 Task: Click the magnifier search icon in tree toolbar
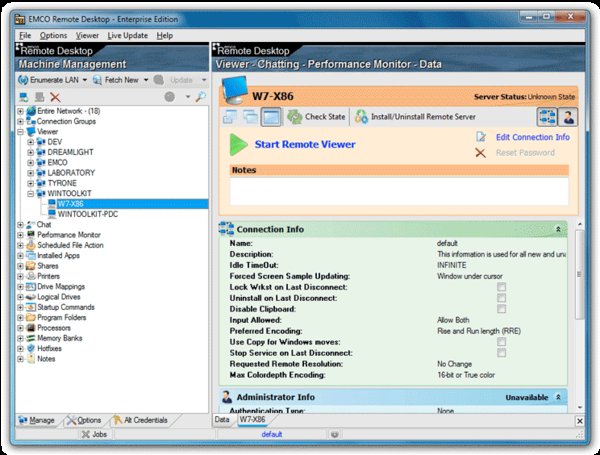[x=201, y=97]
